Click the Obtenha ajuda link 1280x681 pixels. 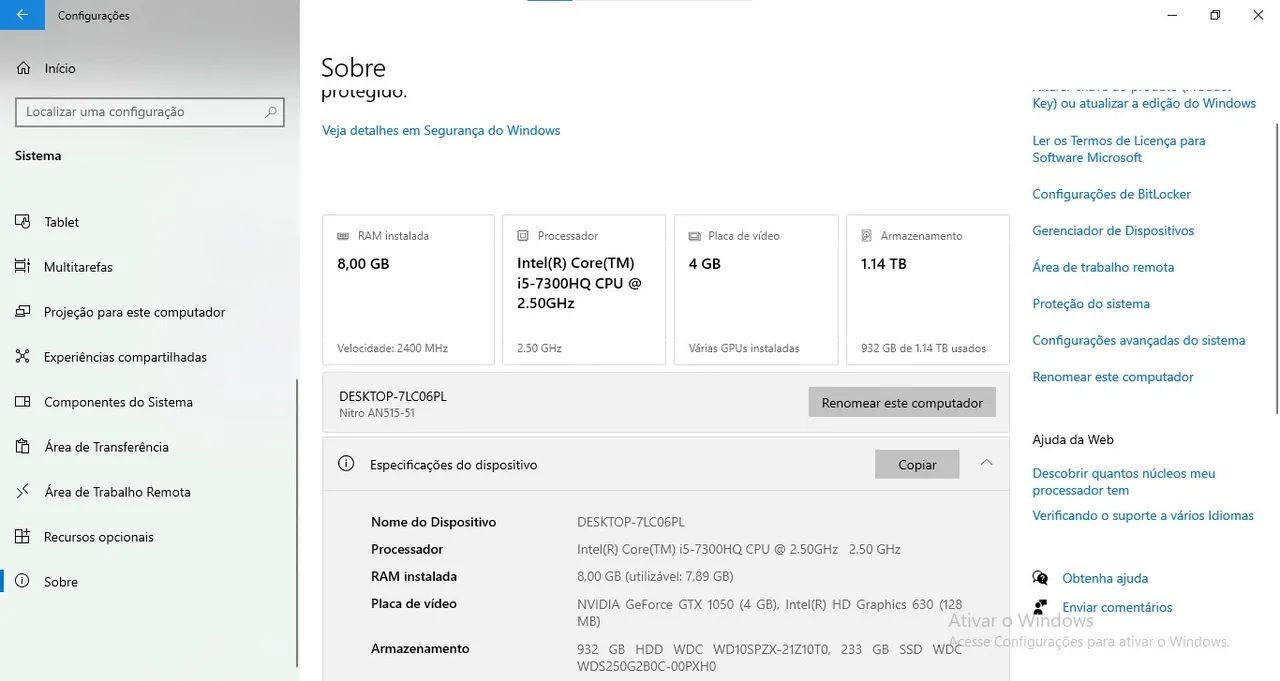pos(1105,578)
